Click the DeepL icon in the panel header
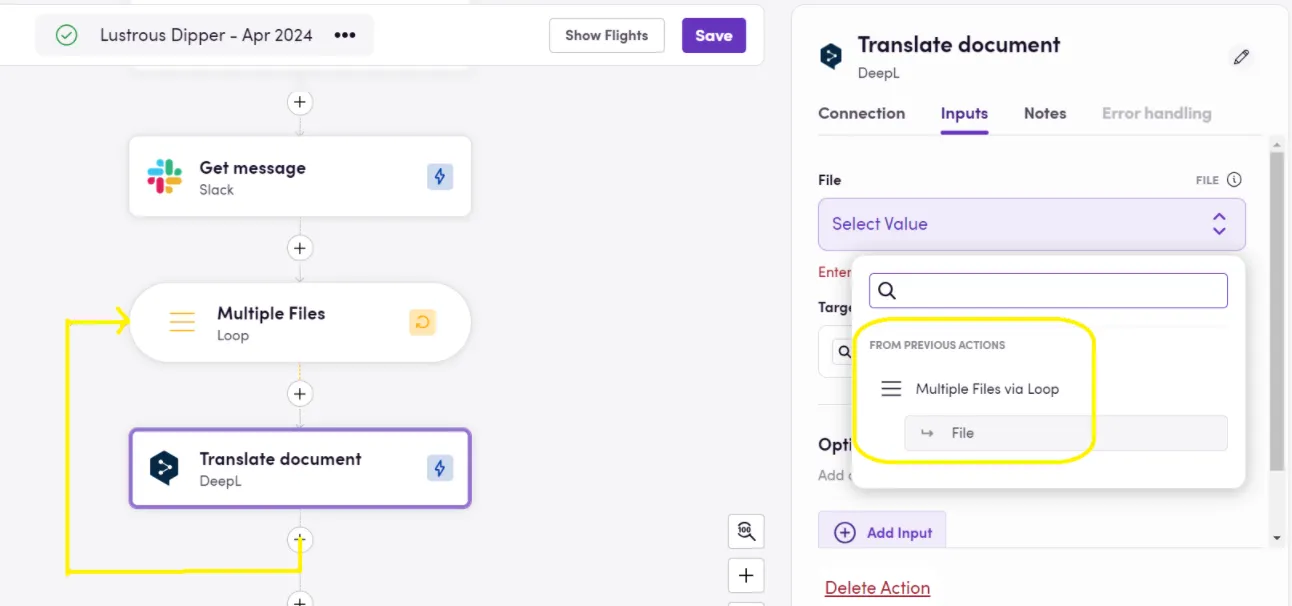The image size is (1292, 606). [831, 56]
